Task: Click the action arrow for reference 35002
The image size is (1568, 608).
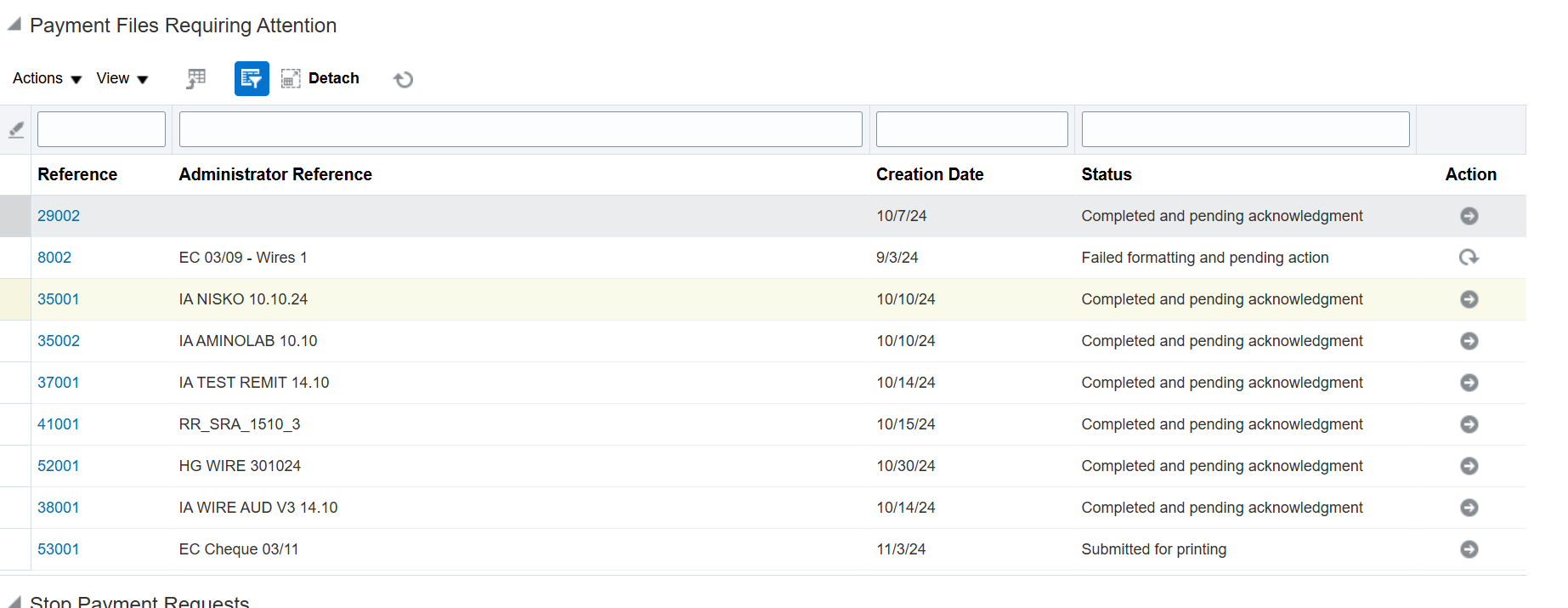Action: click(1469, 341)
